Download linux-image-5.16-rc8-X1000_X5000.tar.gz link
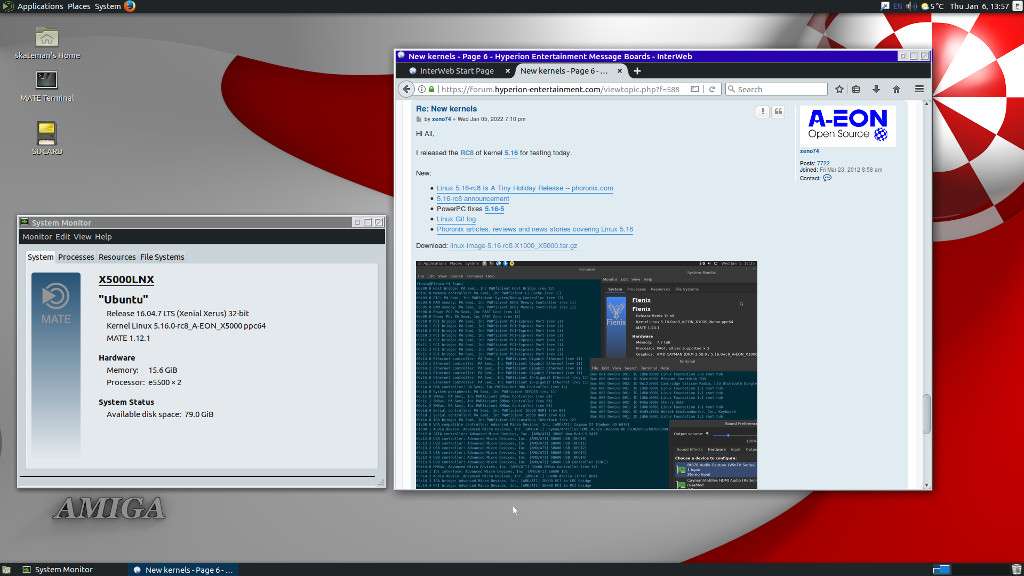The image size is (1024, 576). 514,246
